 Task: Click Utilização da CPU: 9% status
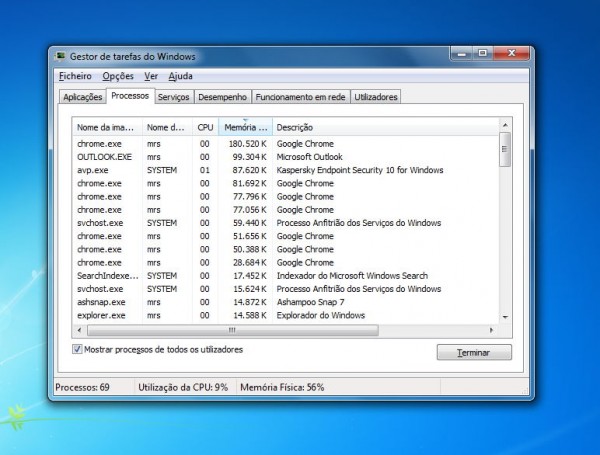183,387
